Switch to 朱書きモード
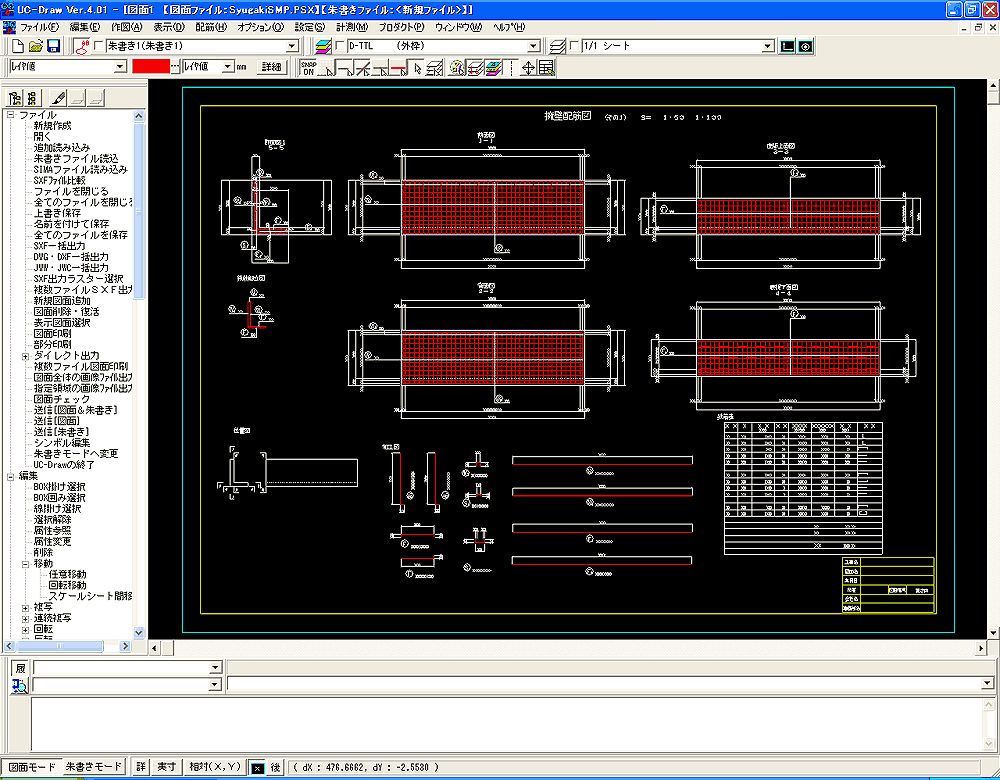This screenshot has width=1000, height=780. tap(93, 767)
